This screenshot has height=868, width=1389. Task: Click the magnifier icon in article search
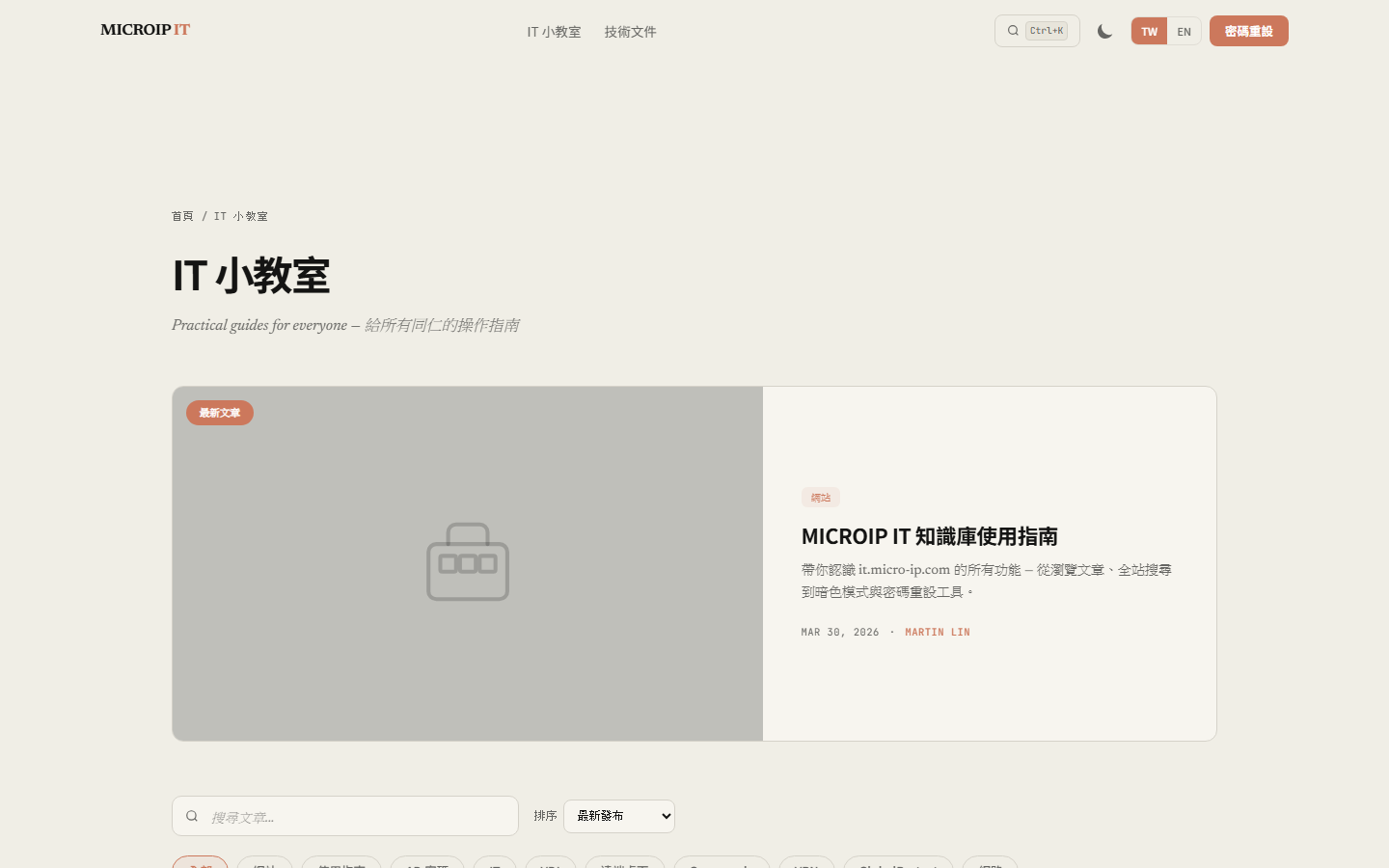[x=192, y=816]
